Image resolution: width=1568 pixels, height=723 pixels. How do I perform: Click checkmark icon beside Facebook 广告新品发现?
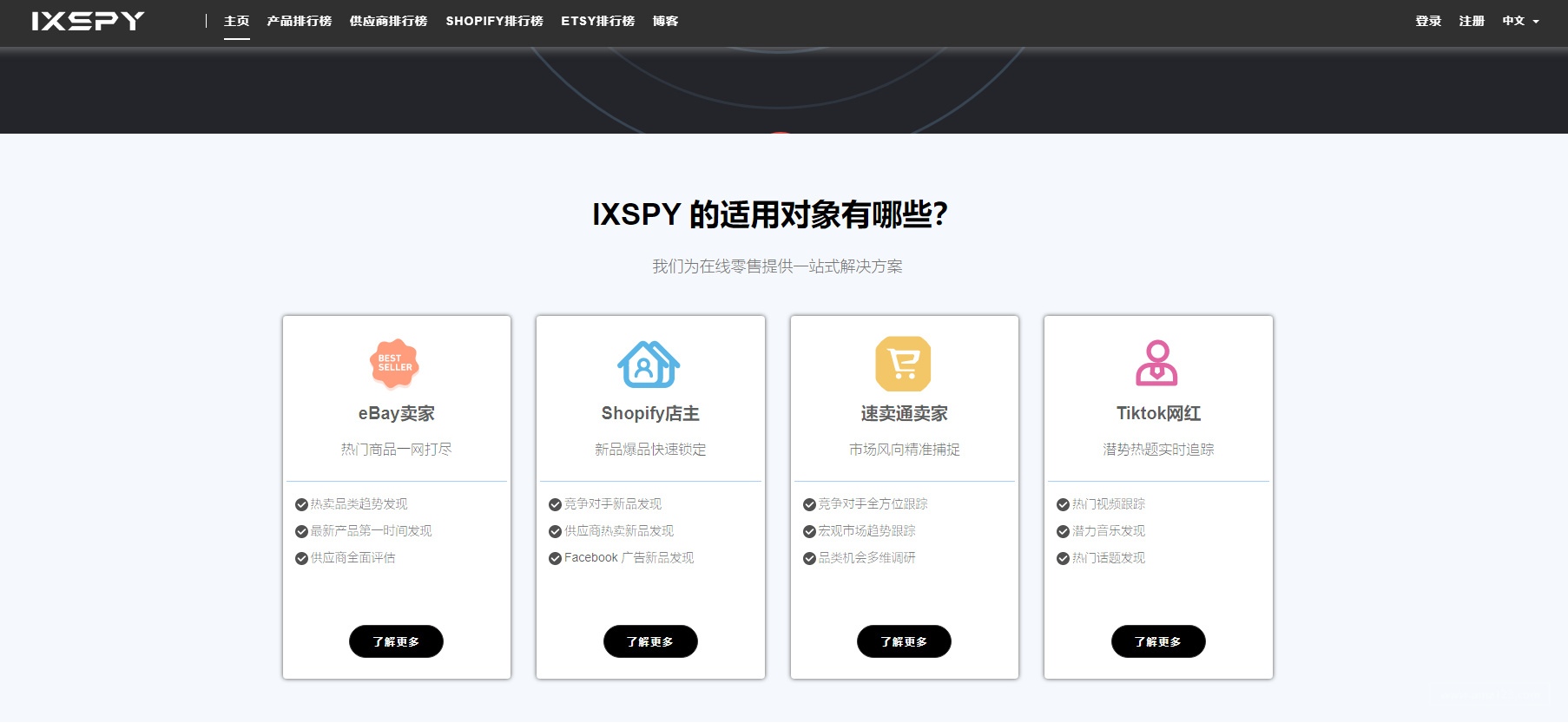tap(555, 558)
